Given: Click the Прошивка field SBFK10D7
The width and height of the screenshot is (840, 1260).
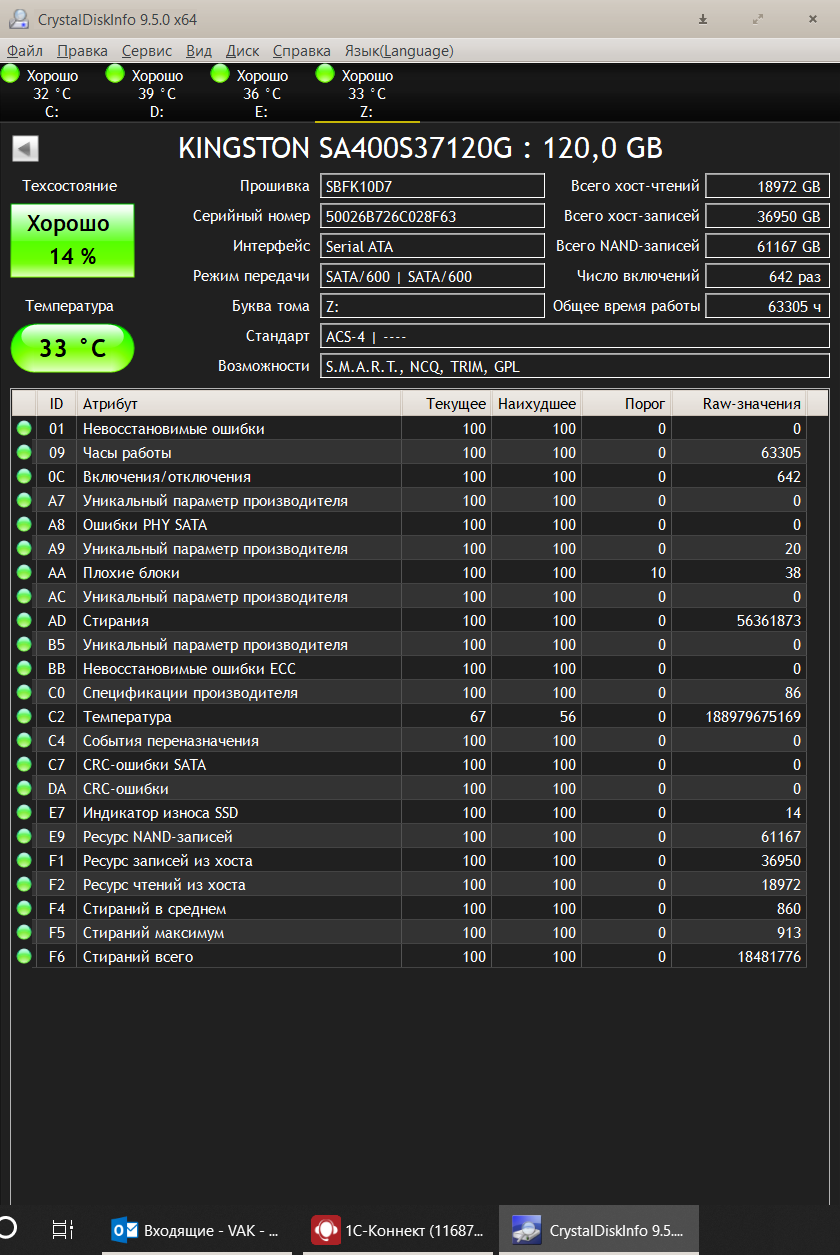Looking at the screenshot, I should 432,186.
